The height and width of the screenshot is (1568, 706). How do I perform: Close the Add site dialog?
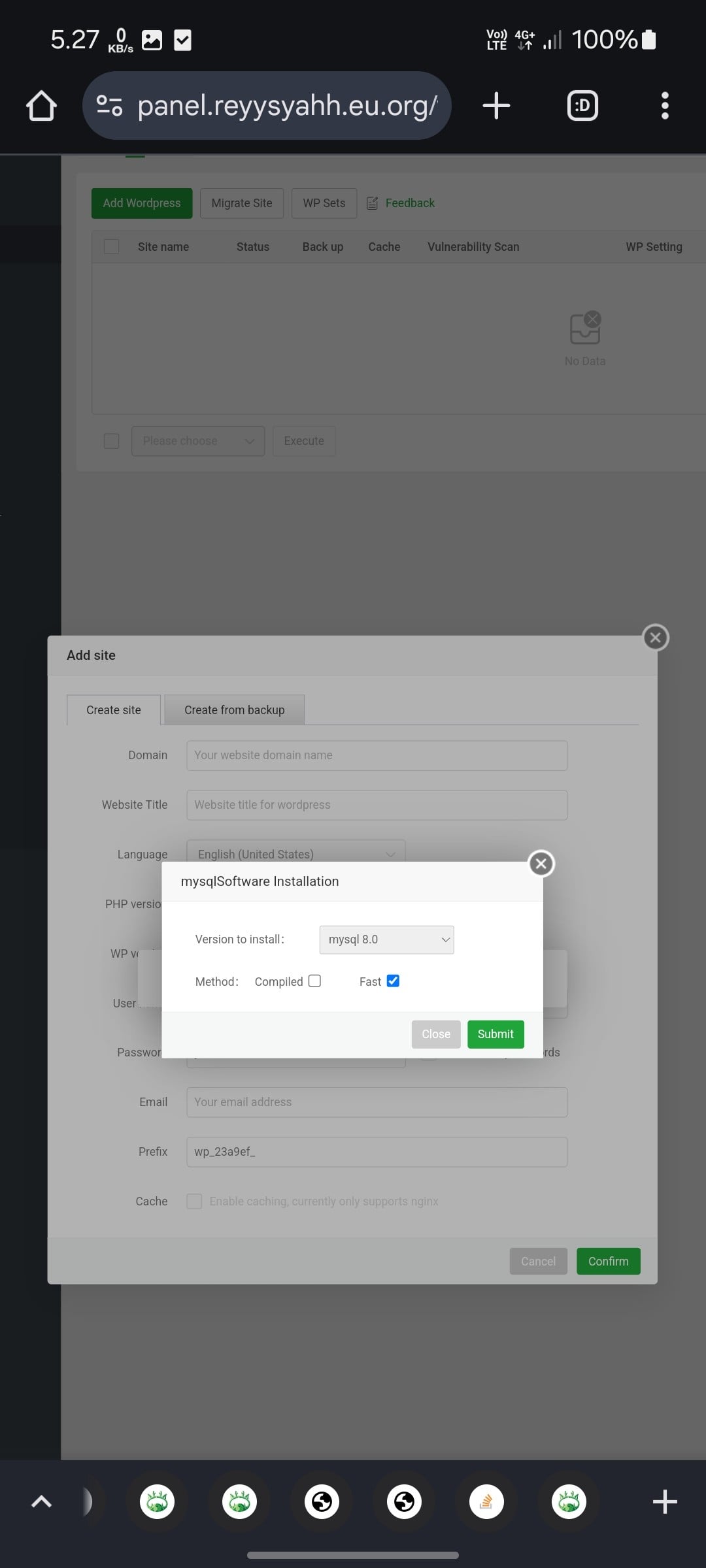(x=656, y=638)
